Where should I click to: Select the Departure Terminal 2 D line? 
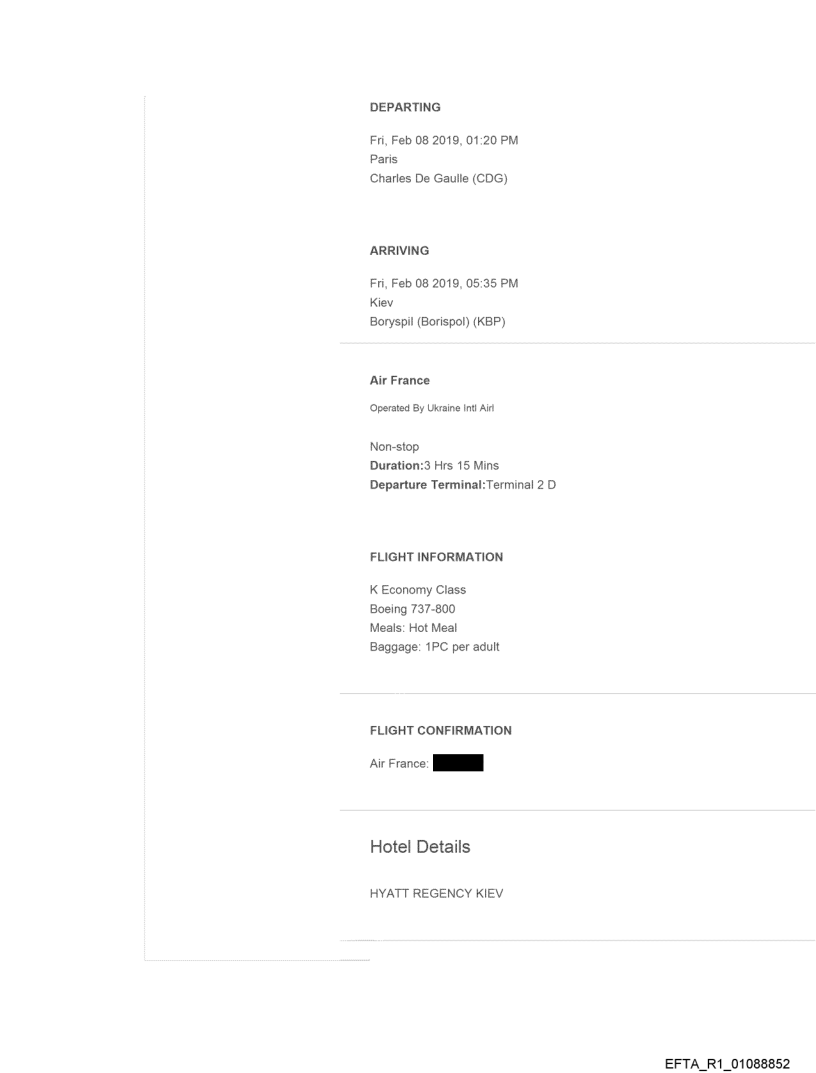pos(462,484)
